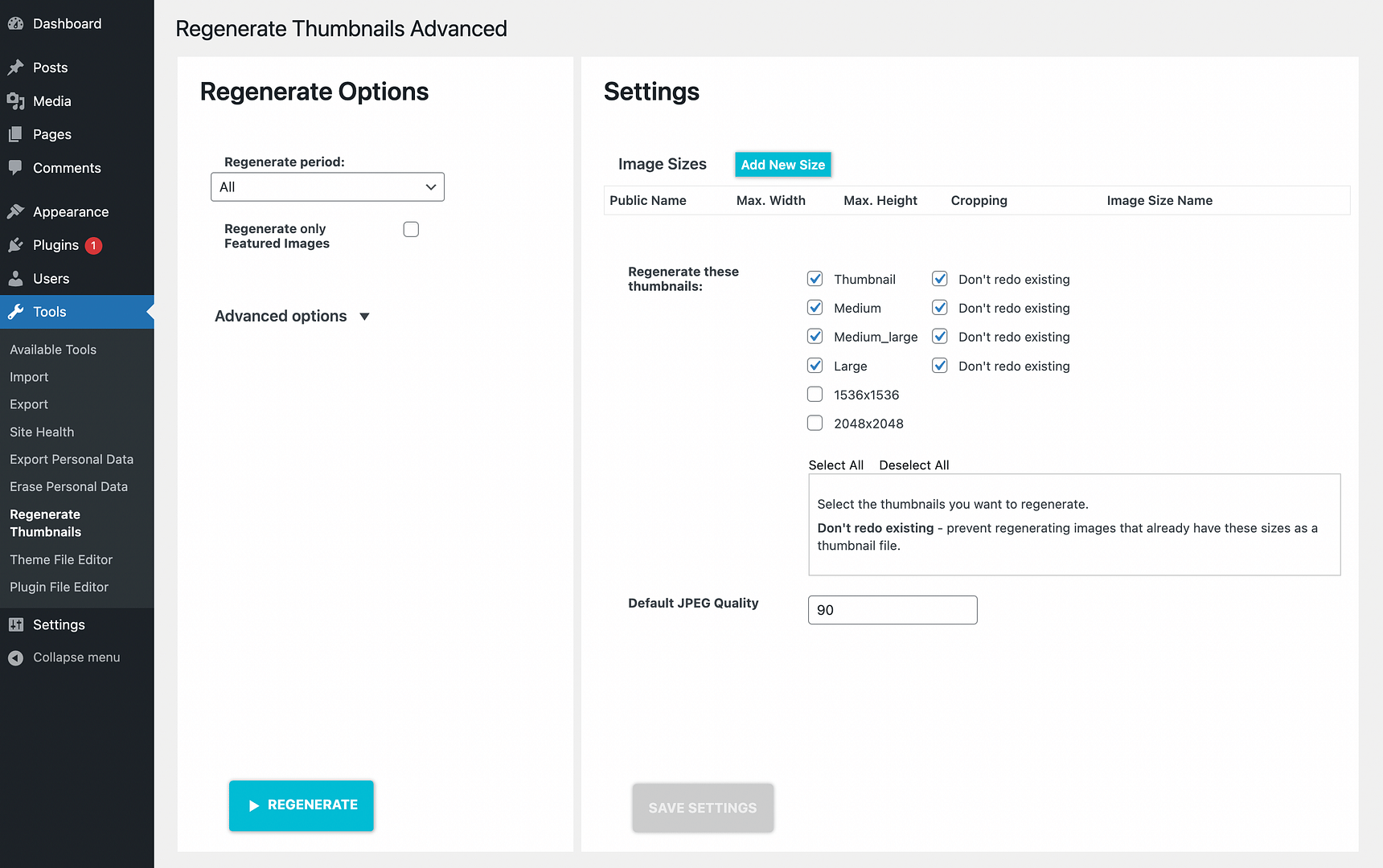1383x868 pixels.
Task: Click the Settings sliders icon
Action: pyautogui.click(x=15, y=624)
